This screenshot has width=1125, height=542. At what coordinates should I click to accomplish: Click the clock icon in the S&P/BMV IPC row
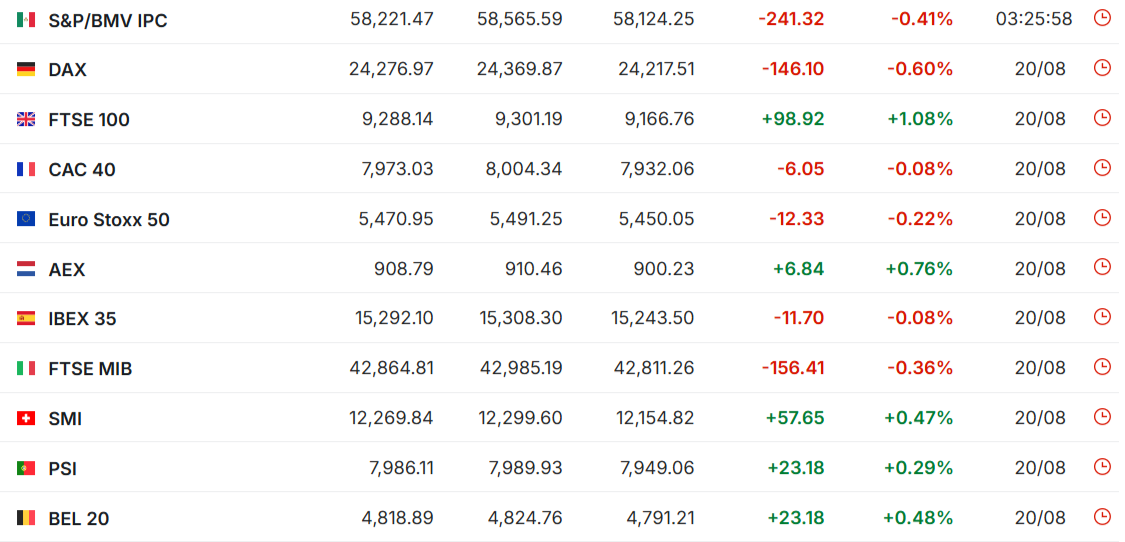pos(1101,19)
